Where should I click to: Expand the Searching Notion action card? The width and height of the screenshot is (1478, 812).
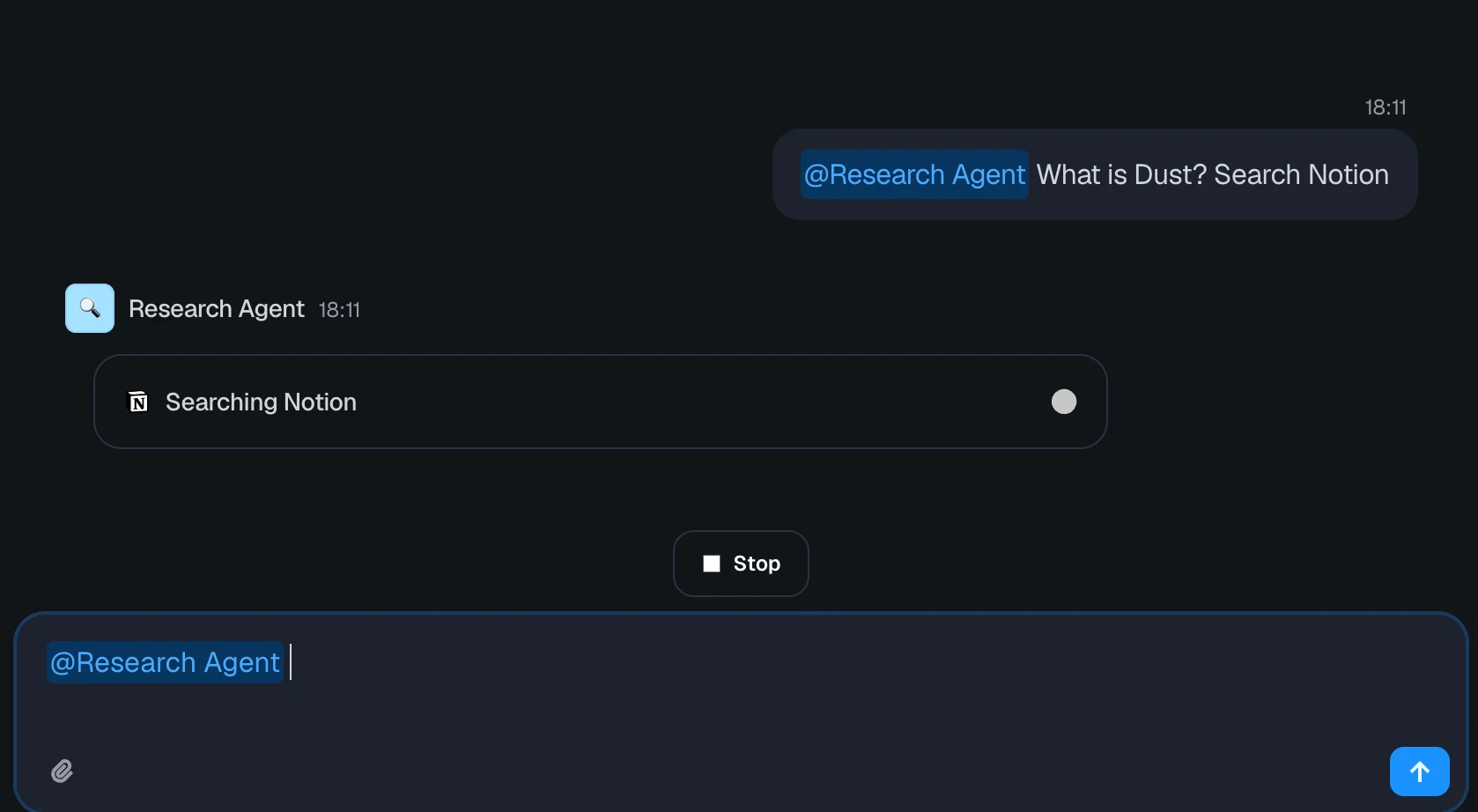[x=600, y=401]
